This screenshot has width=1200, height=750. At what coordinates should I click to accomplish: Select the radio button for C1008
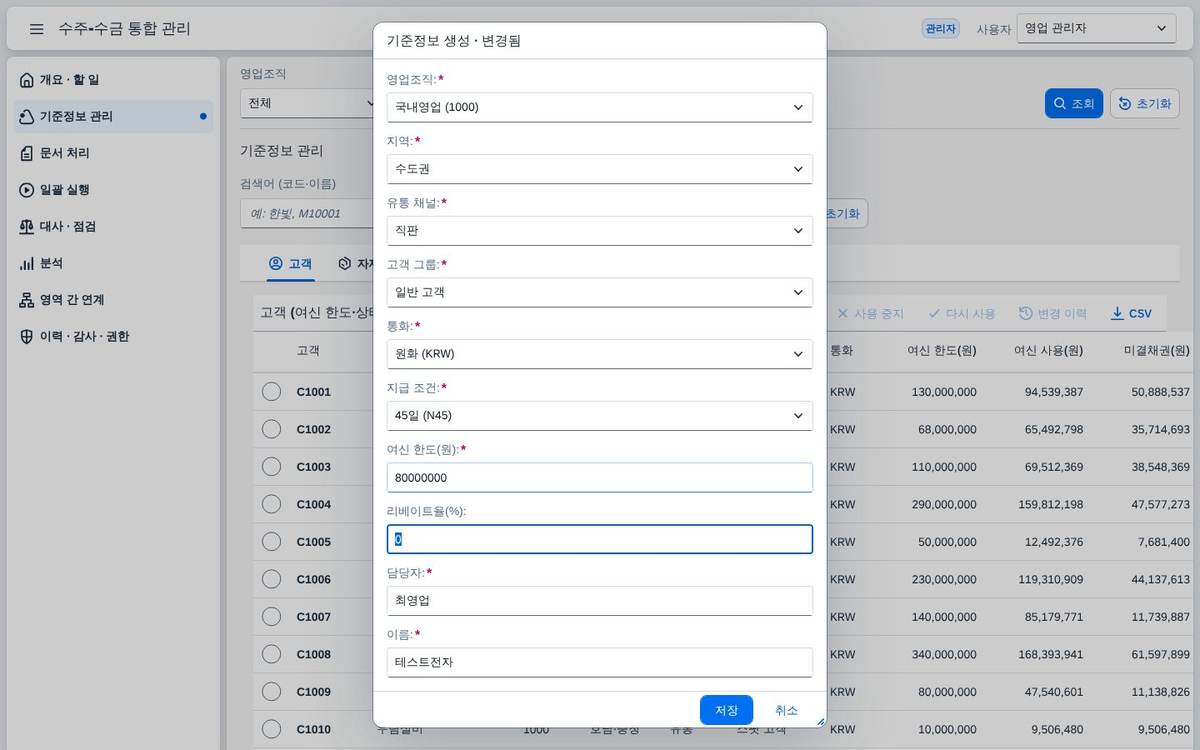271,654
